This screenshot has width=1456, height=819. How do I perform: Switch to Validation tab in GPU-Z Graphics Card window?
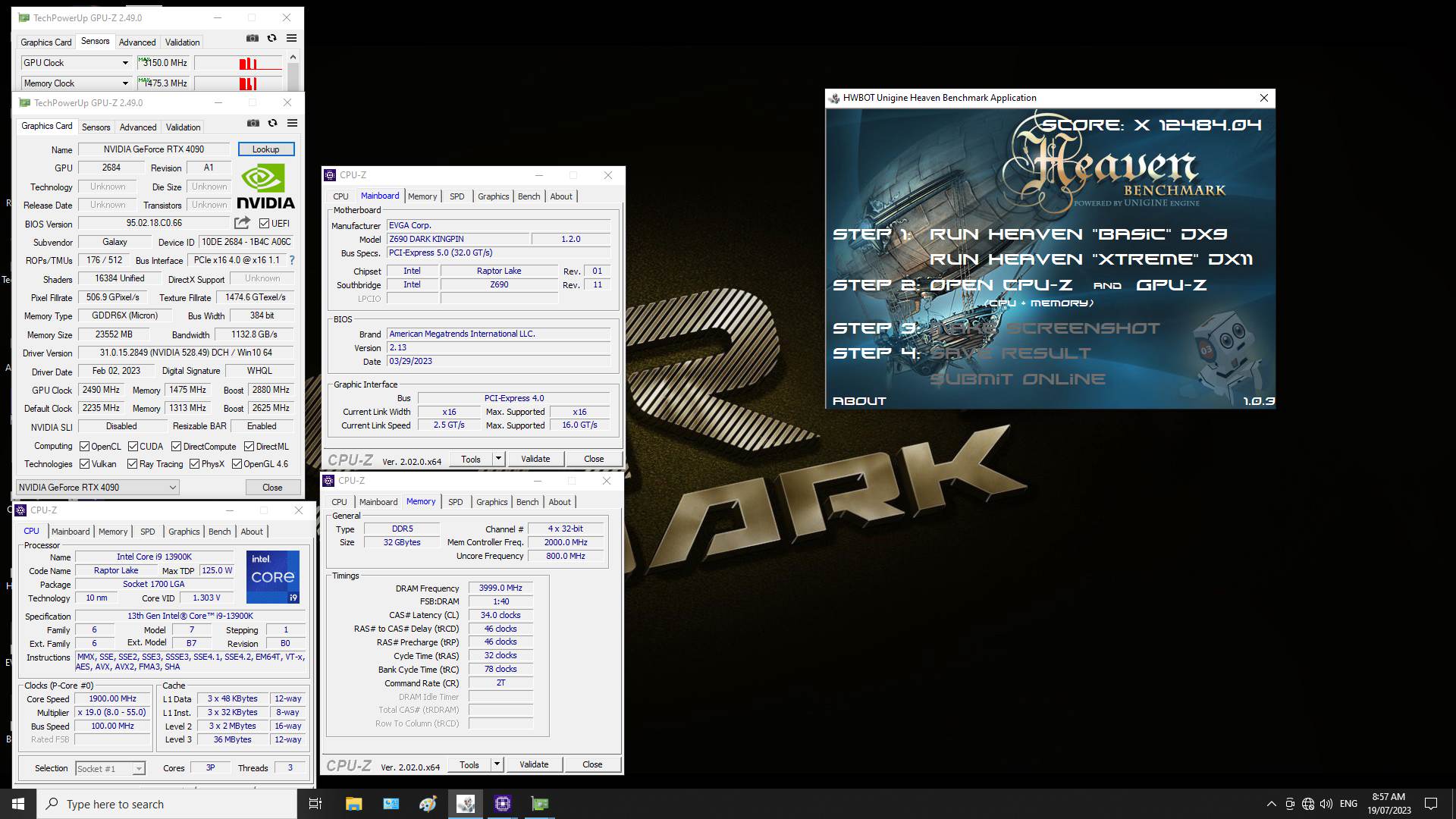pyautogui.click(x=184, y=127)
